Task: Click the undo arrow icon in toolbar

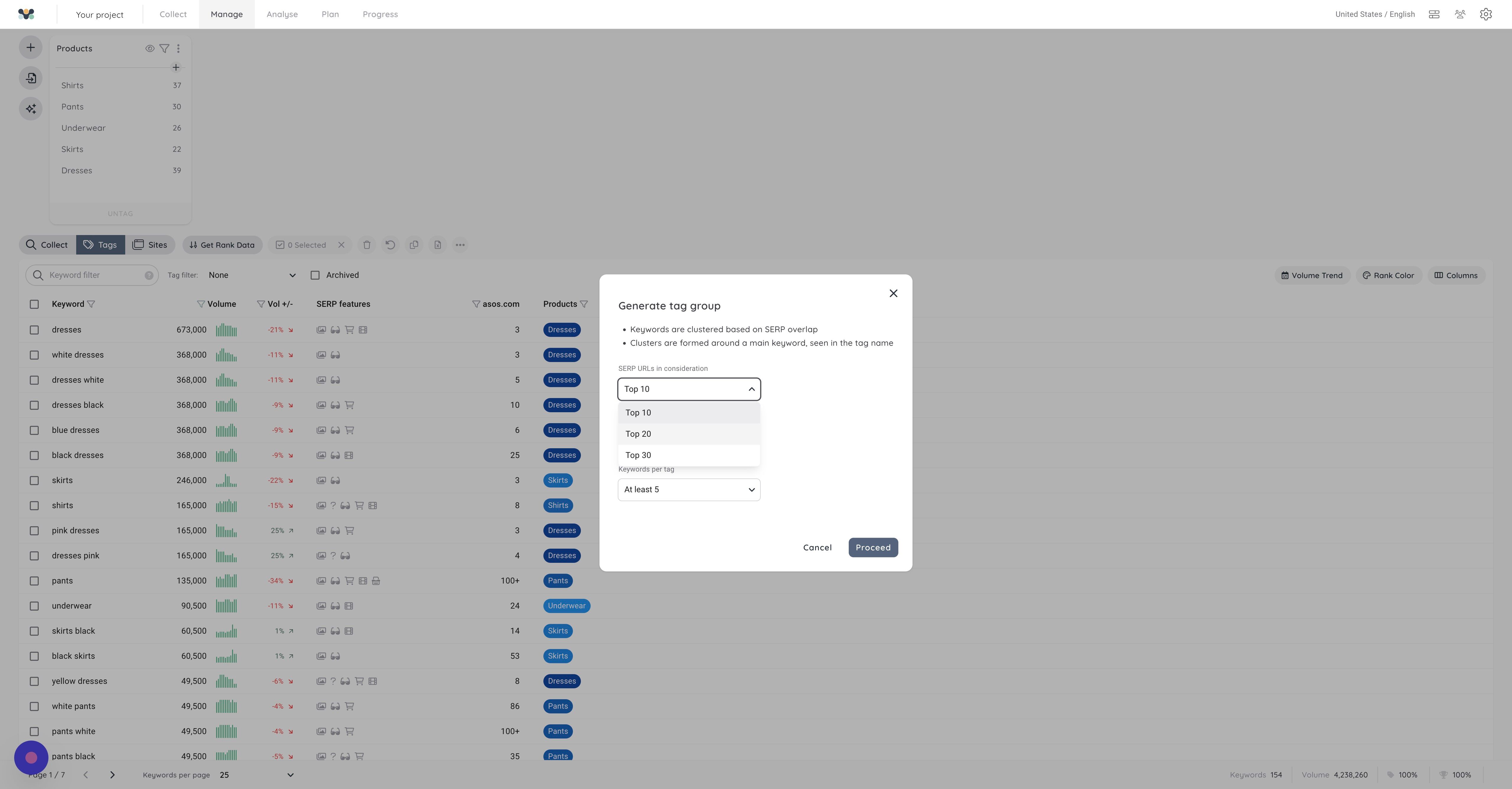Action: click(x=390, y=245)
